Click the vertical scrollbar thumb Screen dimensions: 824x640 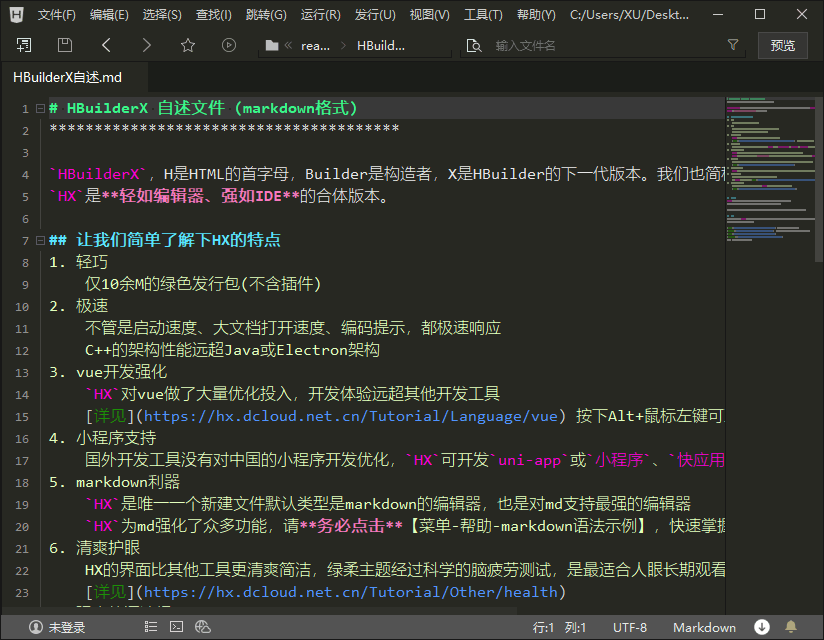pos(819,179)
